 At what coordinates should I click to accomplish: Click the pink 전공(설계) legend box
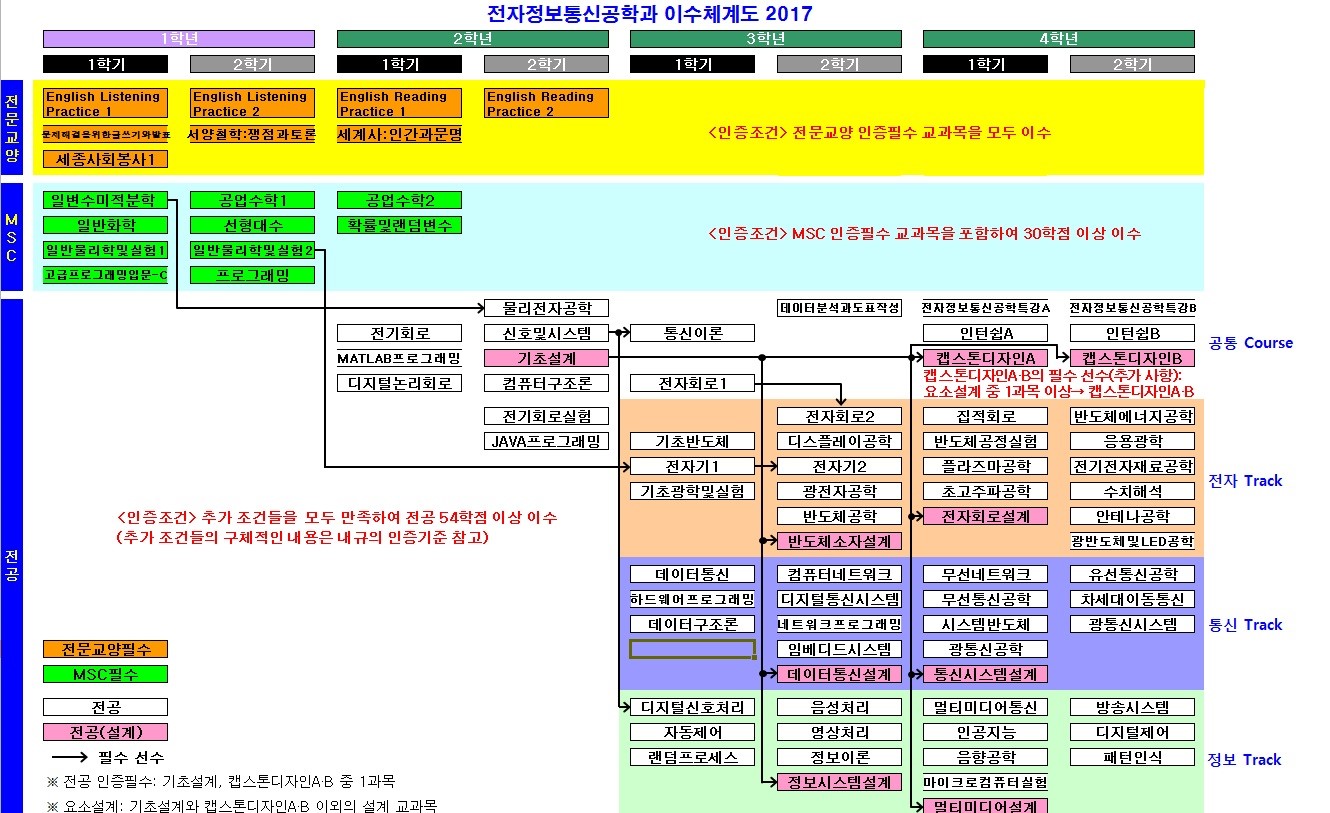[105, 732]
